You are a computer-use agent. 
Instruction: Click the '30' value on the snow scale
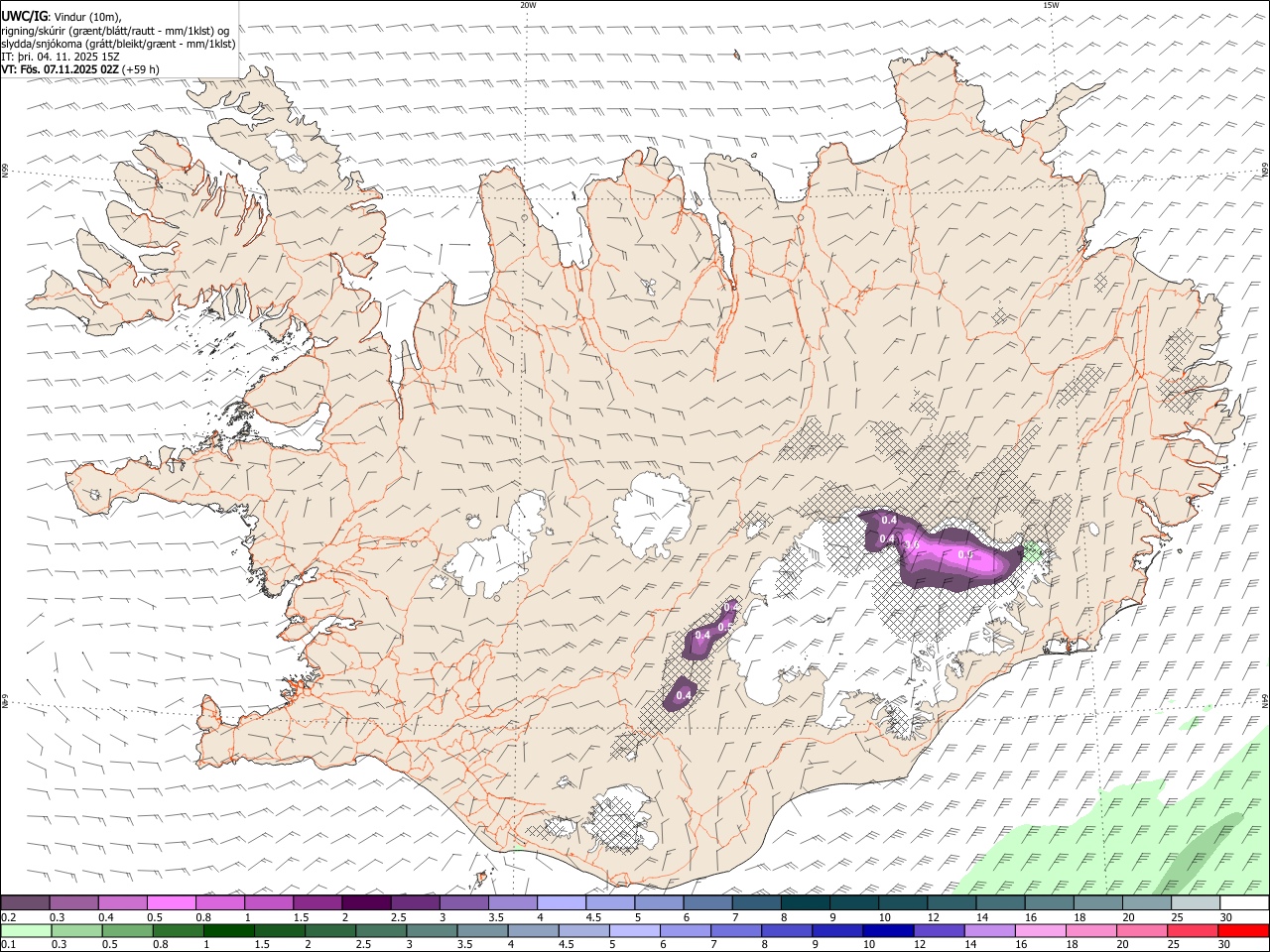click(x=1226, y=917)
